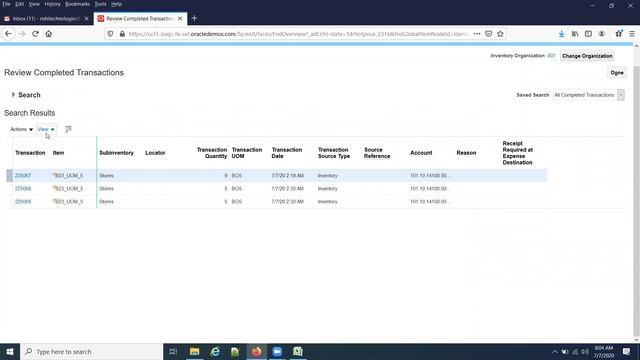Save page to Pocket icon

pyautogui.click(x=489, y=34)
